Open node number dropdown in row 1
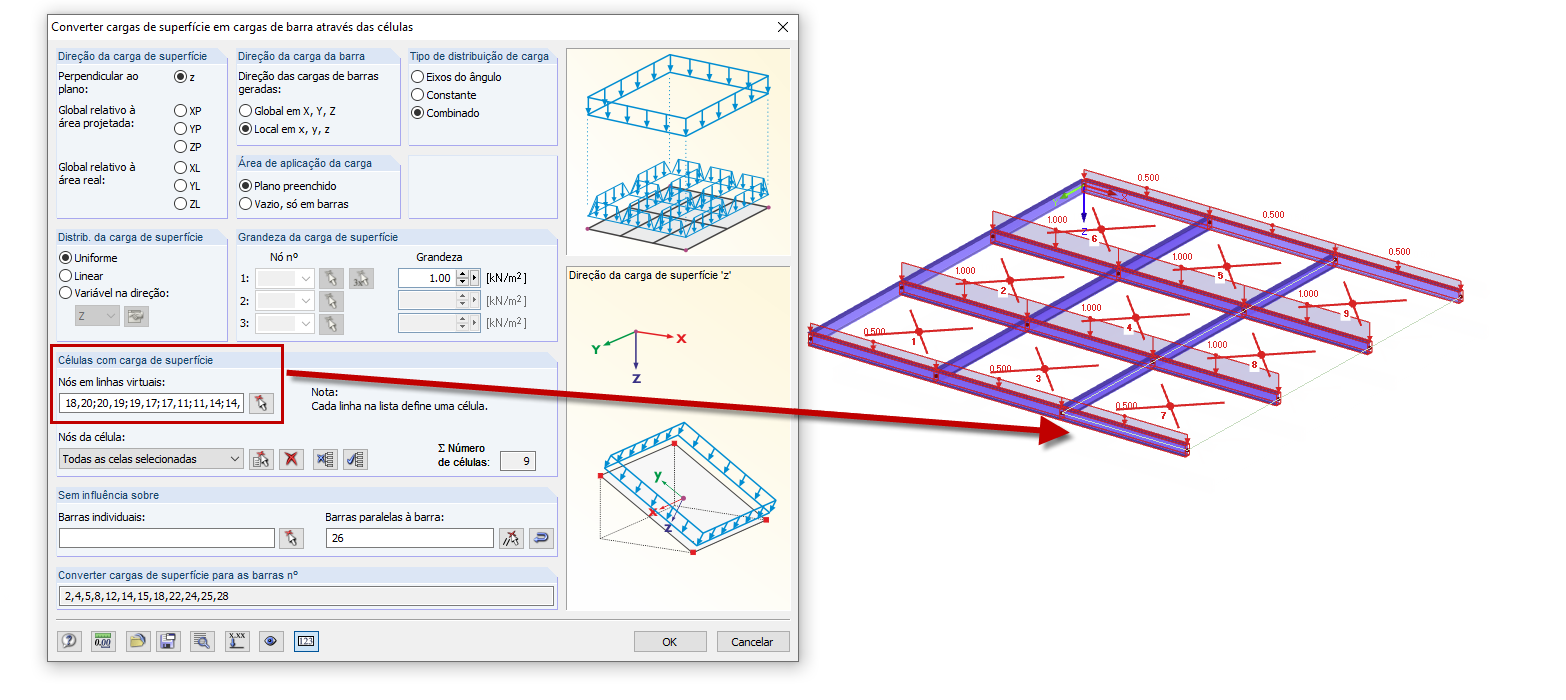This screenshot has width=1566, height=700. click(285, 278)
